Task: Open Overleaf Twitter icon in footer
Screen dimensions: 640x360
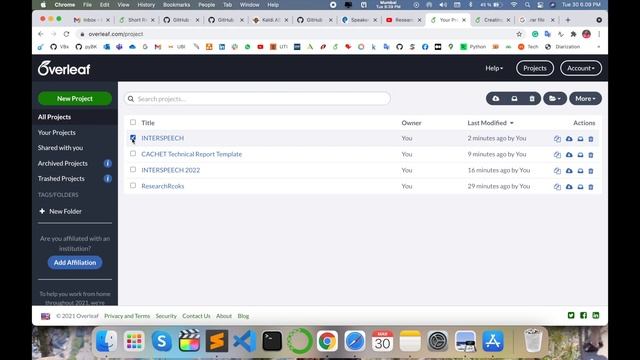Action: click(x=571, y=315)
